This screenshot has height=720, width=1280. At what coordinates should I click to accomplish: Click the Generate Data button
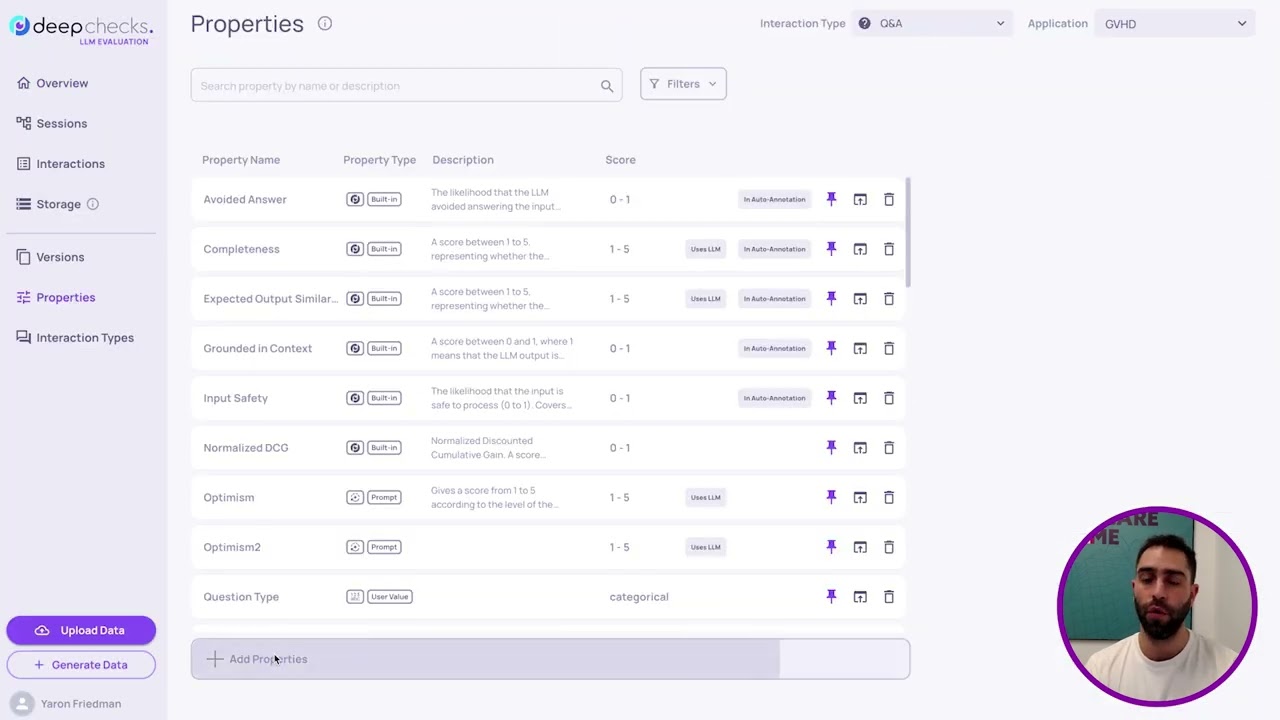pyautogui.click(x=81, y=665)
